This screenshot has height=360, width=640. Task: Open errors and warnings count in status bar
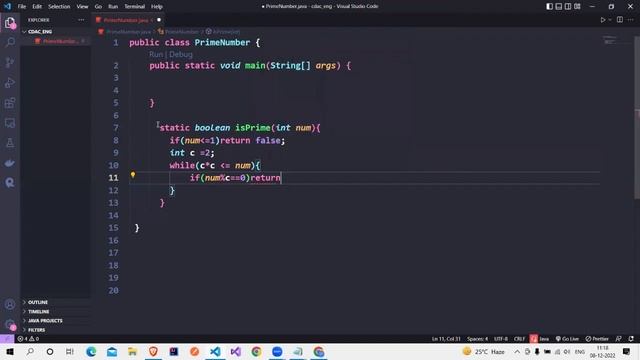tap(28, 339)
